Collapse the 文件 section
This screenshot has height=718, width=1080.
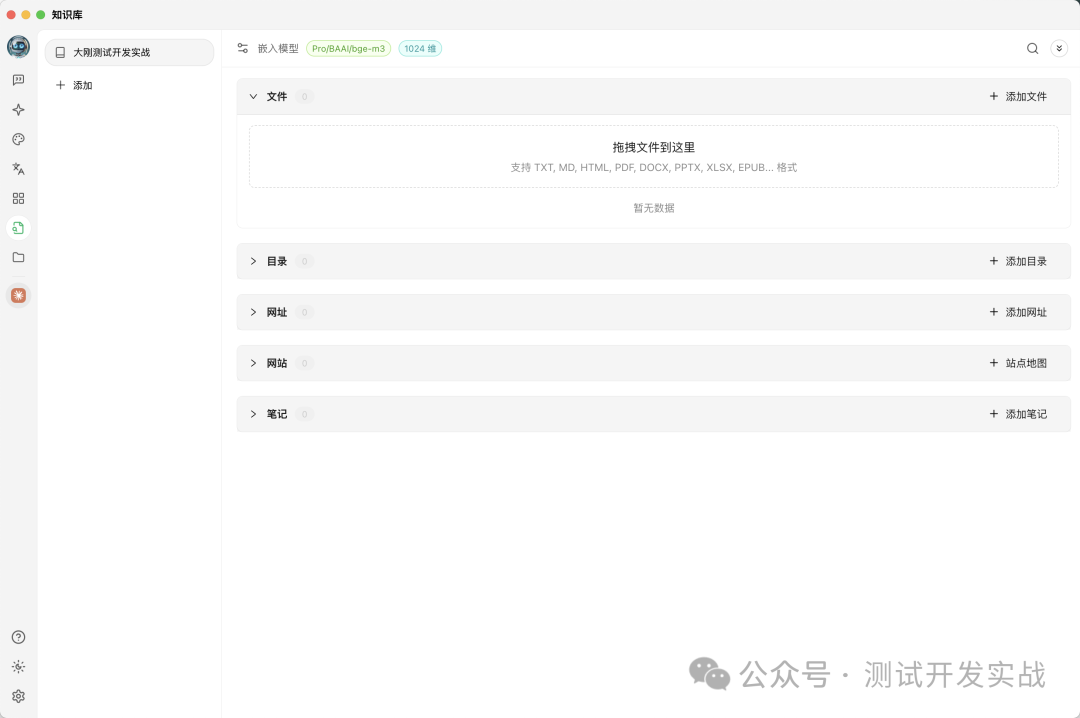pyautogui.click(x=254, y=96)
